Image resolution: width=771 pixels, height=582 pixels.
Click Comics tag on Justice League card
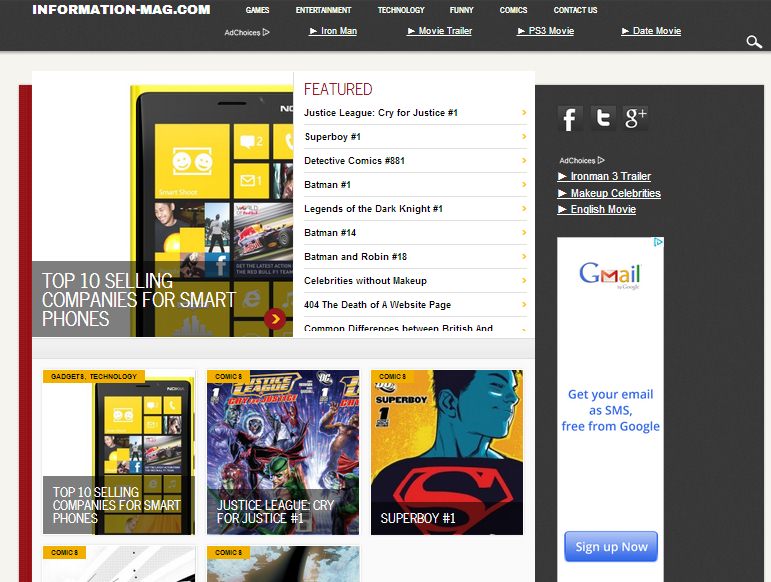[x=229, y=377]
